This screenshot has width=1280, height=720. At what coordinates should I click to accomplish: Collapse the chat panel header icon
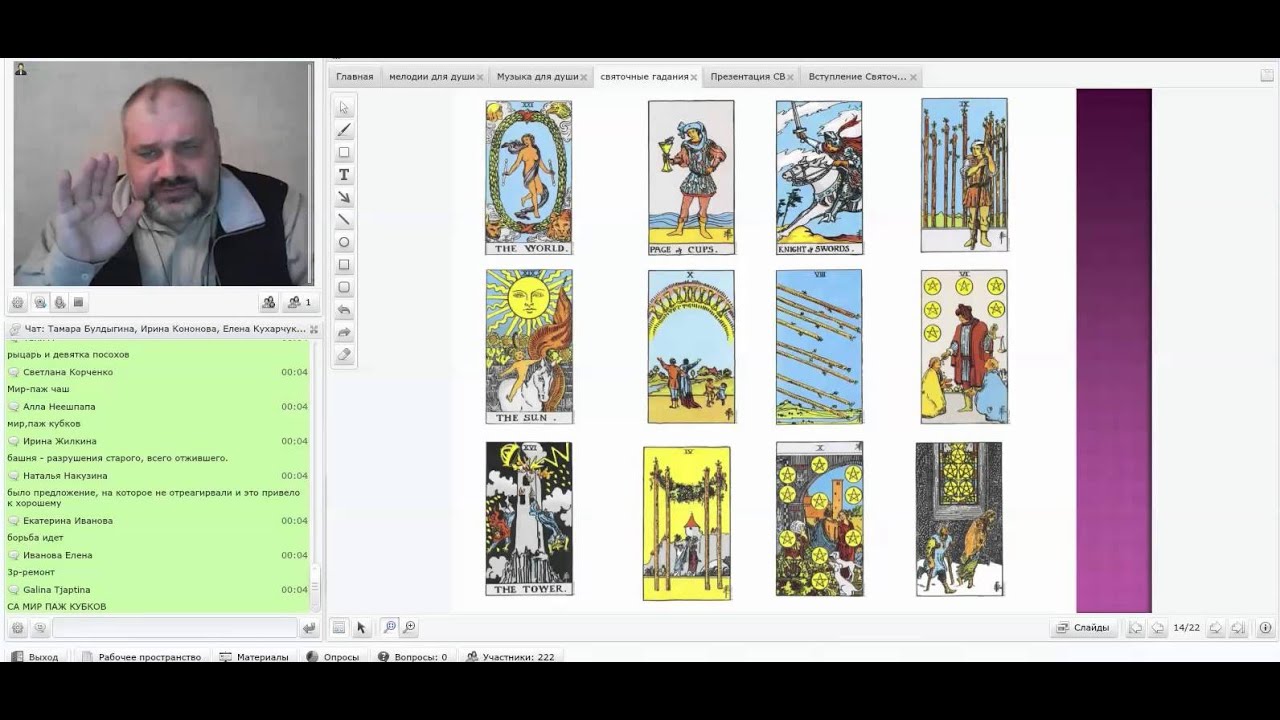point(313,329)
